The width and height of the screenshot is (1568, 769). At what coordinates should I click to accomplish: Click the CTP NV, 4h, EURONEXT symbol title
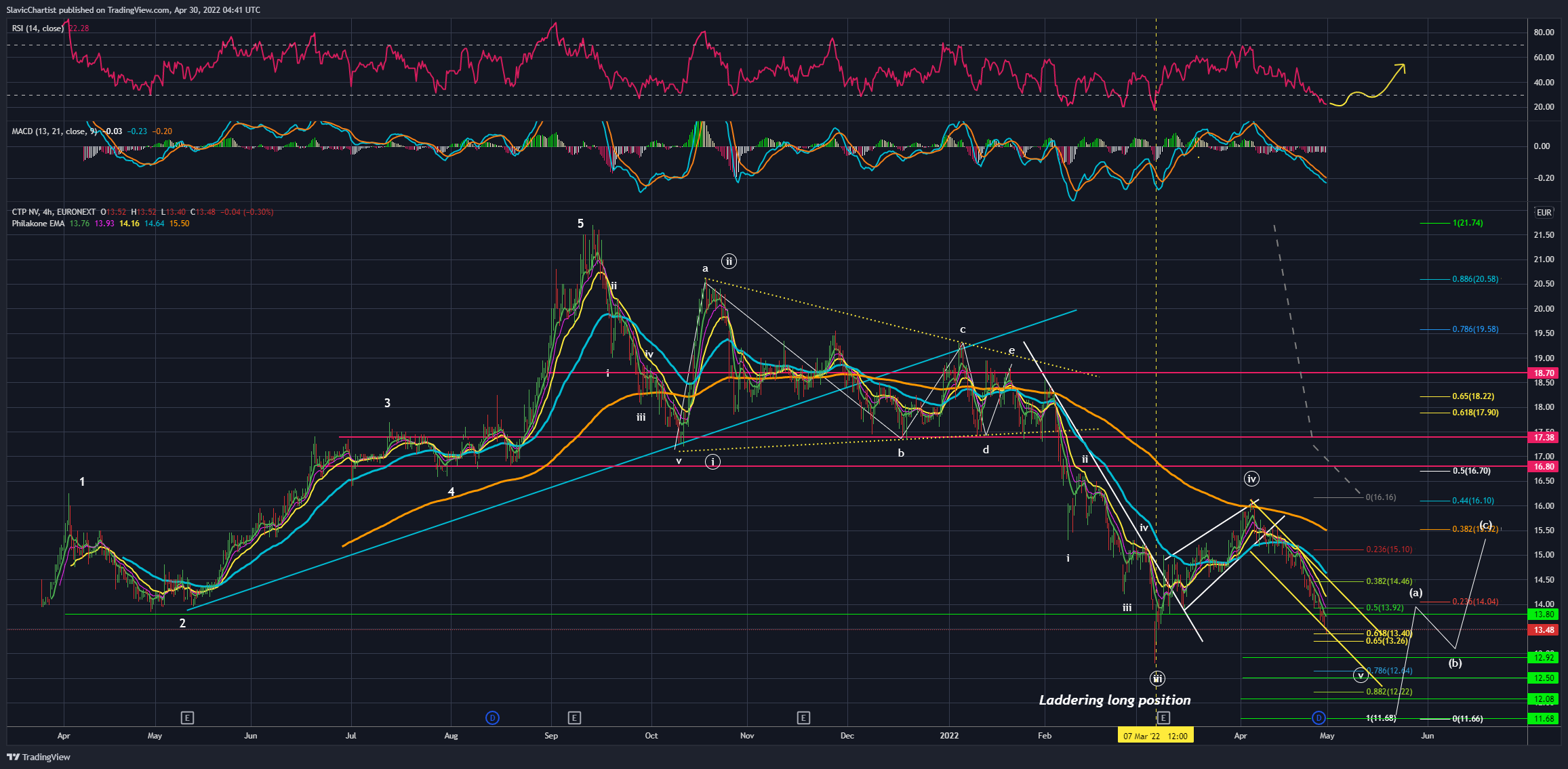coord(54,212)
